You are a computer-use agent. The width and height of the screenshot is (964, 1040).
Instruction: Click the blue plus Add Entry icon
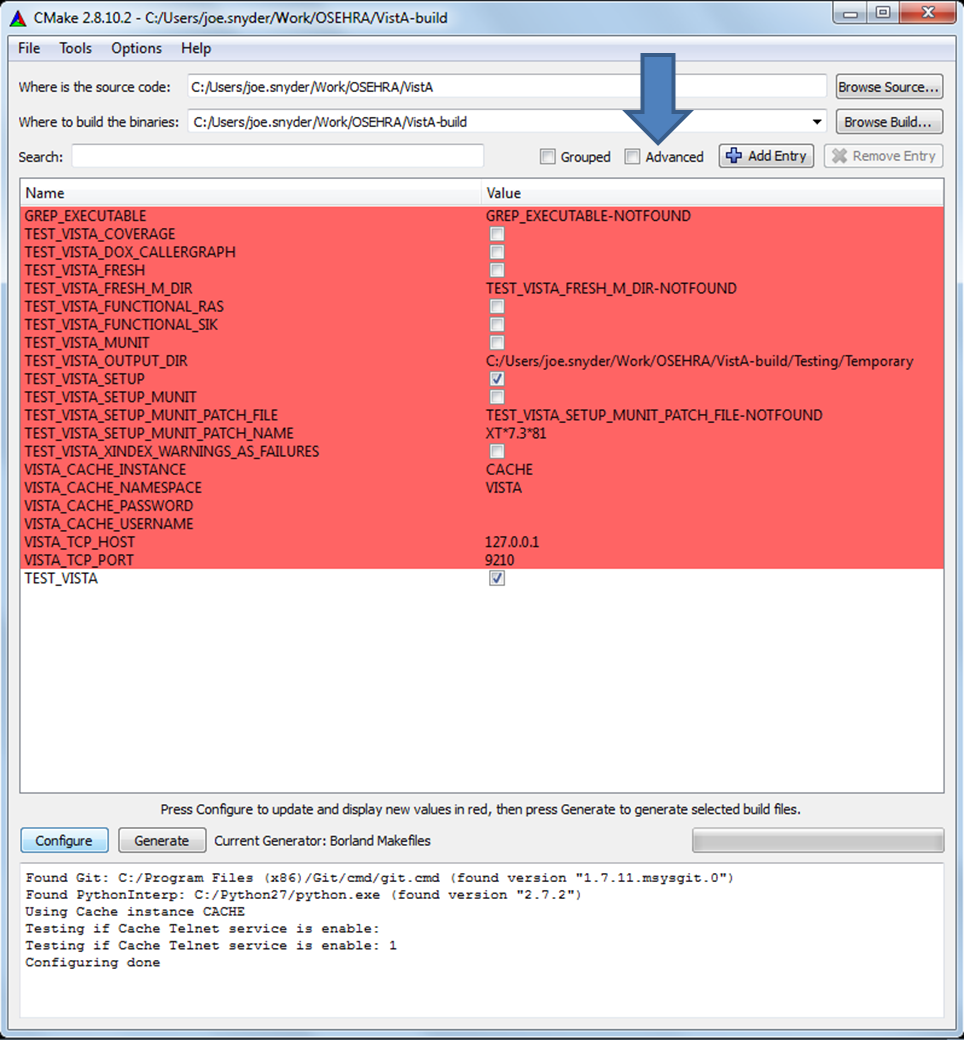click(734, 156)
